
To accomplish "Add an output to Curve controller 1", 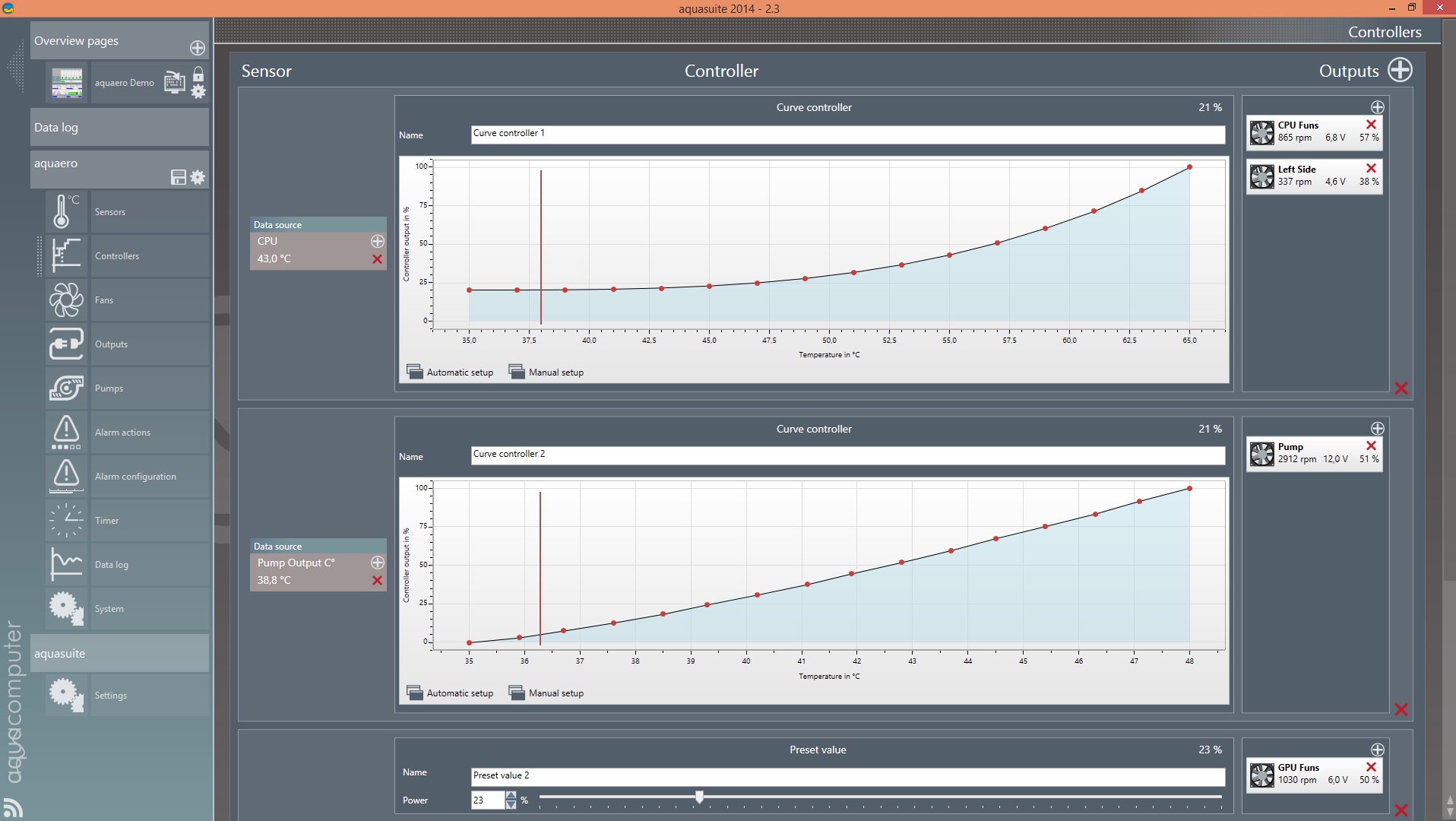I will click(x=1377, y=107).
